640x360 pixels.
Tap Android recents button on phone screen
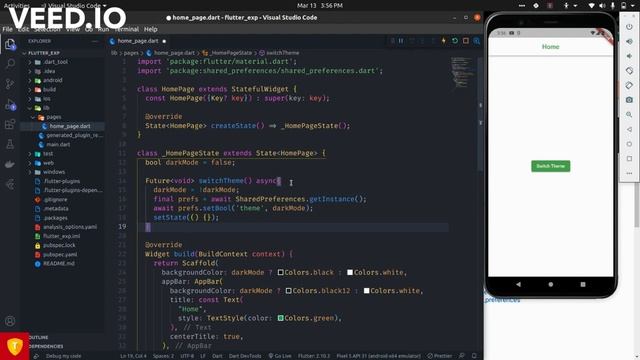(x=583, y=284)
